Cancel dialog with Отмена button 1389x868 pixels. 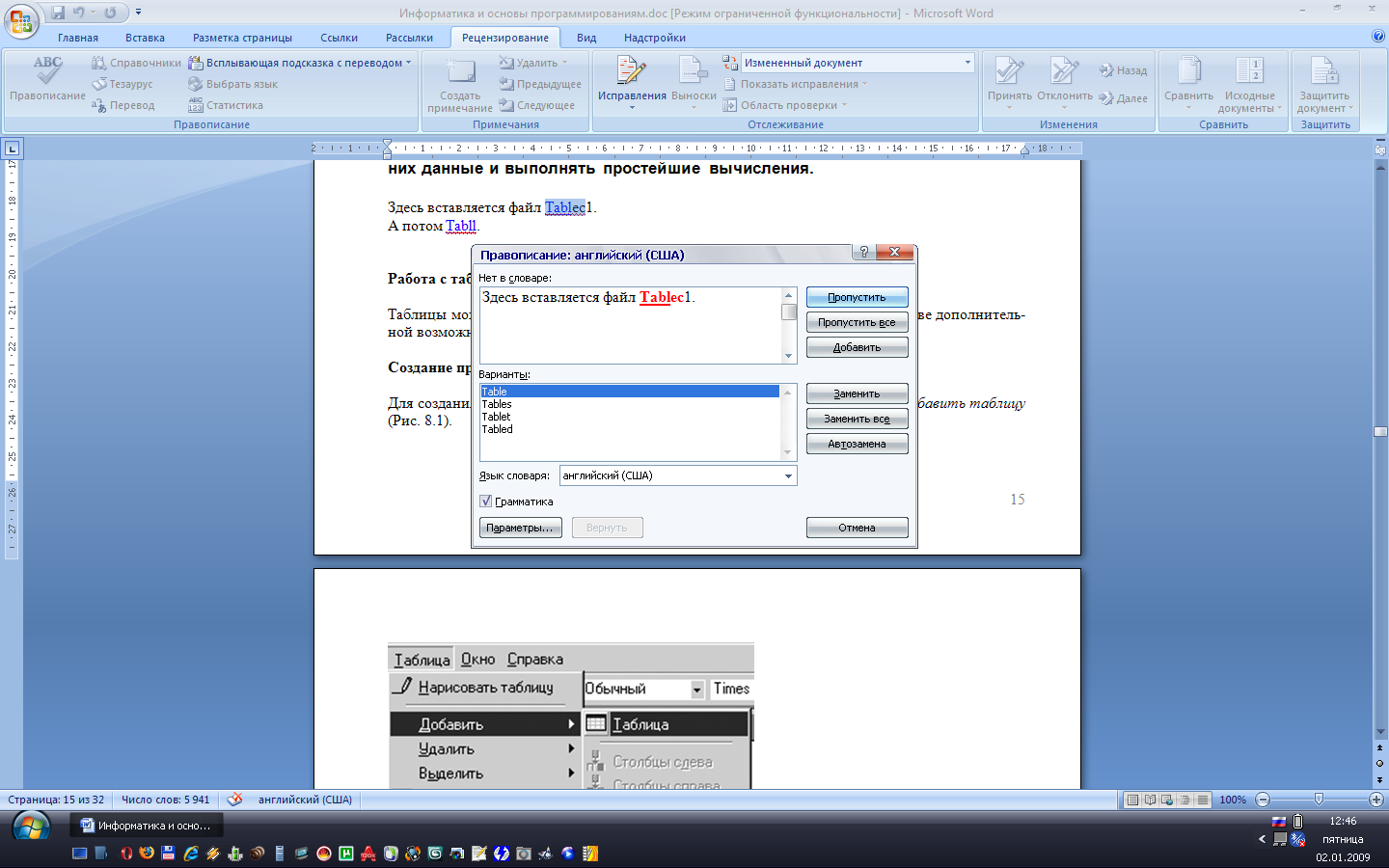857,528
